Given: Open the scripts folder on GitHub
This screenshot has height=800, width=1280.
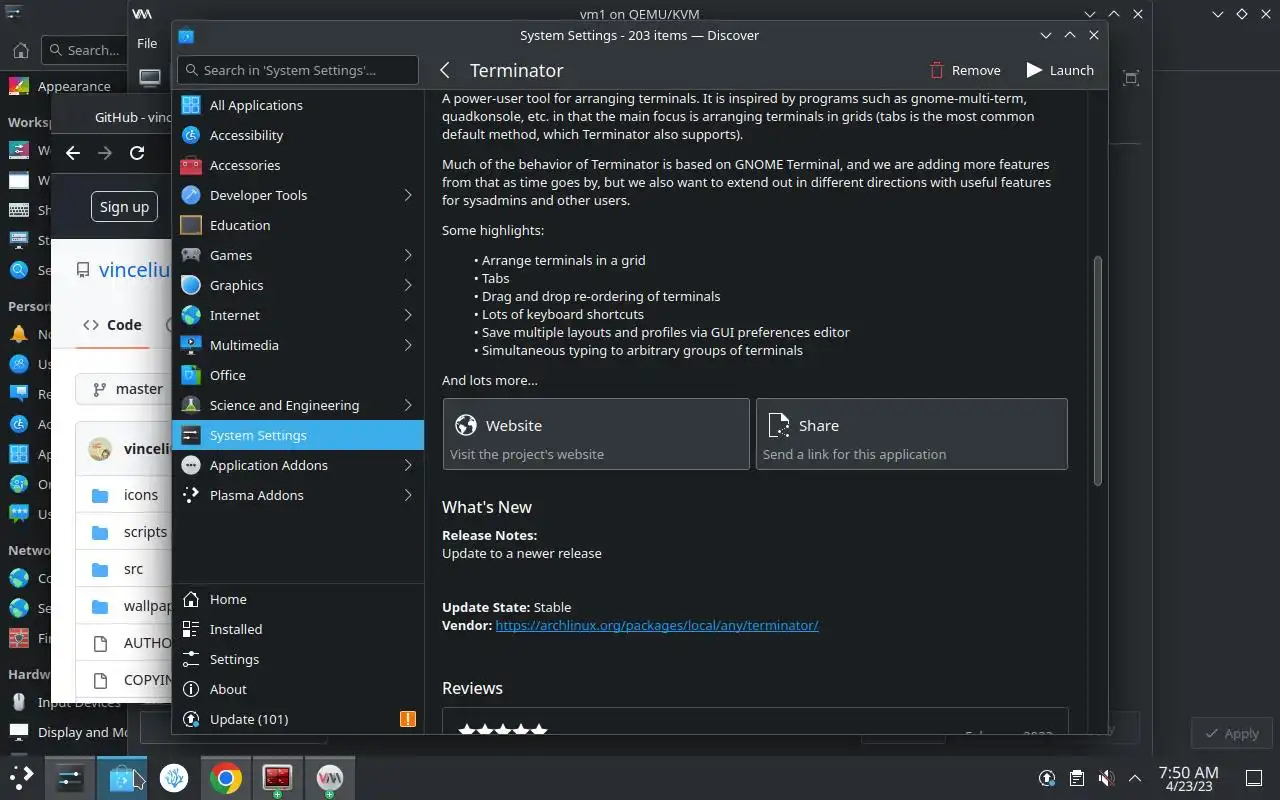Looking at the screenshot, I should coord(145,532).
